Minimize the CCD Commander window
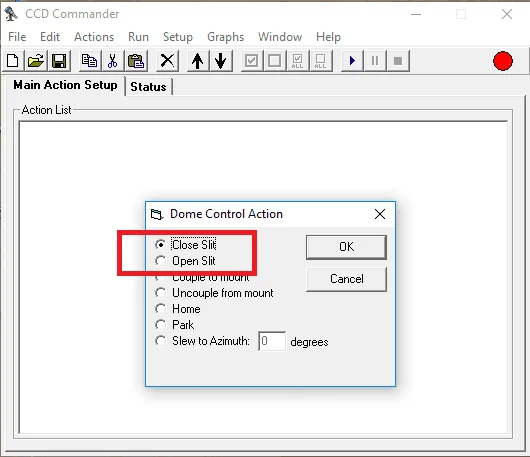This screenshot has width=530, height=457. click(x=416, y=14)
